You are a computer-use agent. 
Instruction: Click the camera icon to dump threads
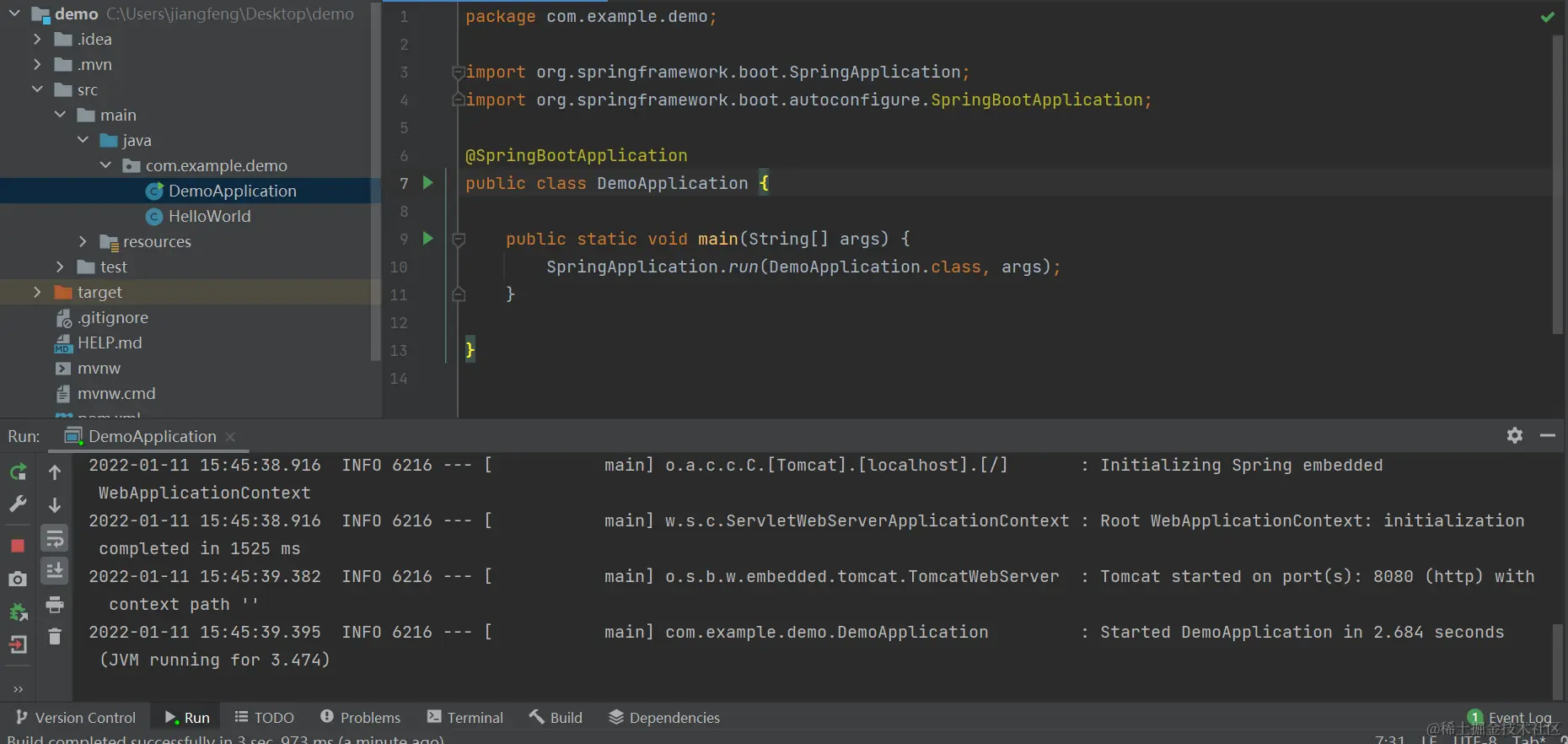18,579
